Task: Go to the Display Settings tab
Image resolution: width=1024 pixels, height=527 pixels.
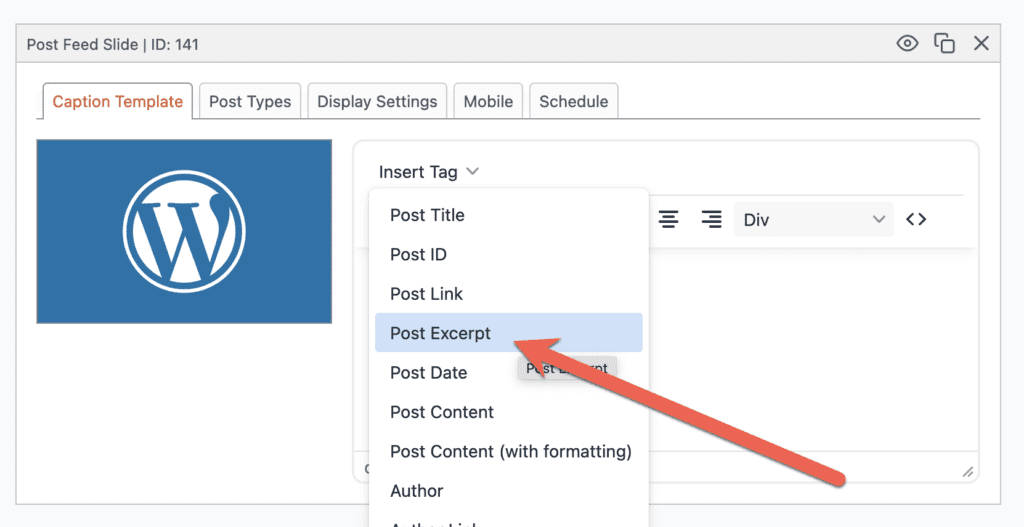Action: (x=377, y=101)
